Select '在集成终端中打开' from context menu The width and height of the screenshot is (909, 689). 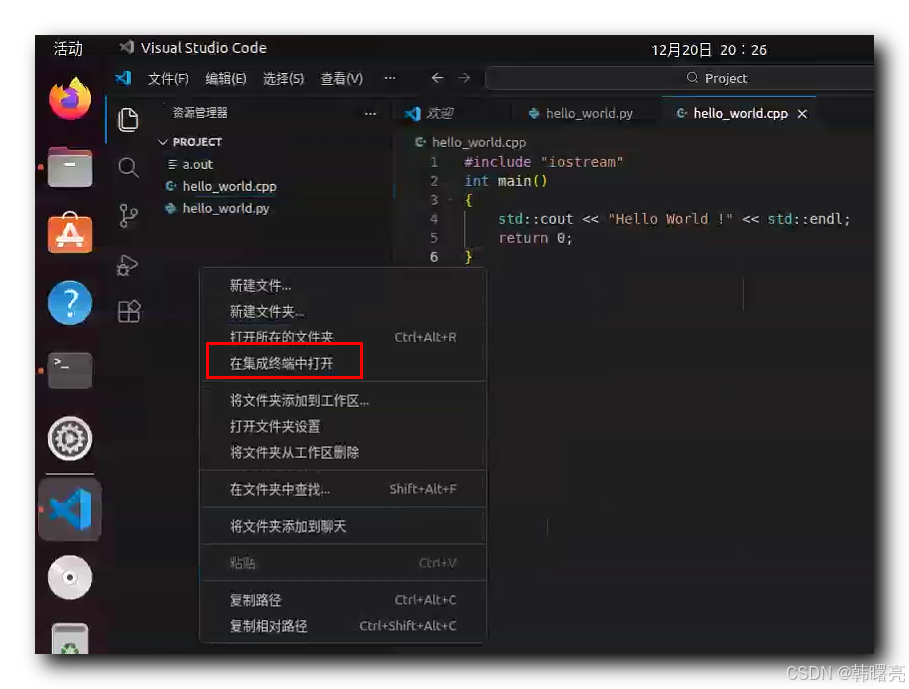click(x=282, y=364)
